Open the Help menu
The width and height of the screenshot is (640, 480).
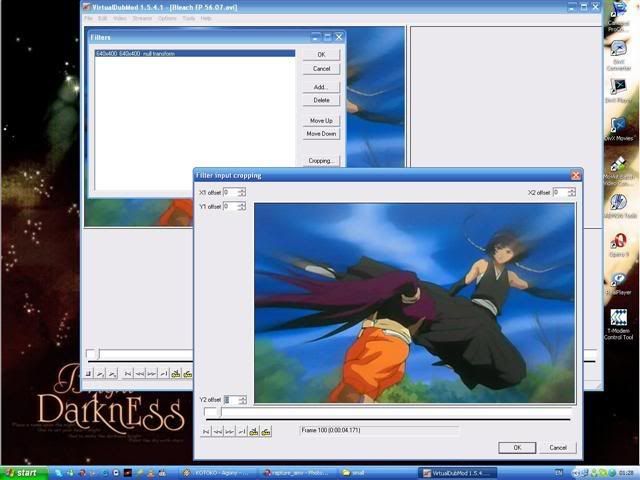206,18
